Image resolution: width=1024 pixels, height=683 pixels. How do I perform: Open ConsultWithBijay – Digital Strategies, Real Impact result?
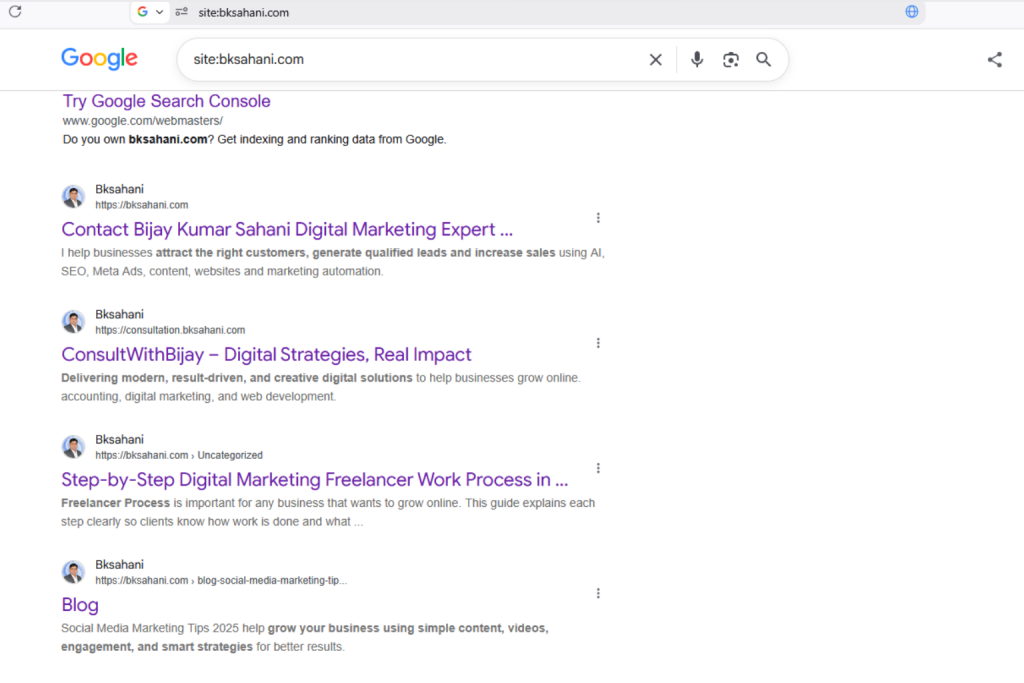click(x=266, y=355)
